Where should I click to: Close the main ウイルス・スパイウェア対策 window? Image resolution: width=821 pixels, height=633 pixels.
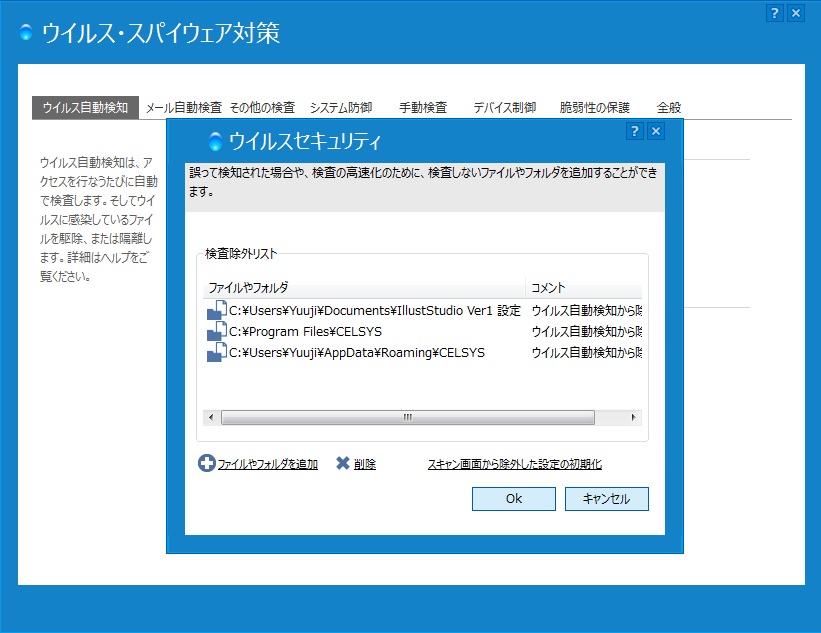click(796, 13)
